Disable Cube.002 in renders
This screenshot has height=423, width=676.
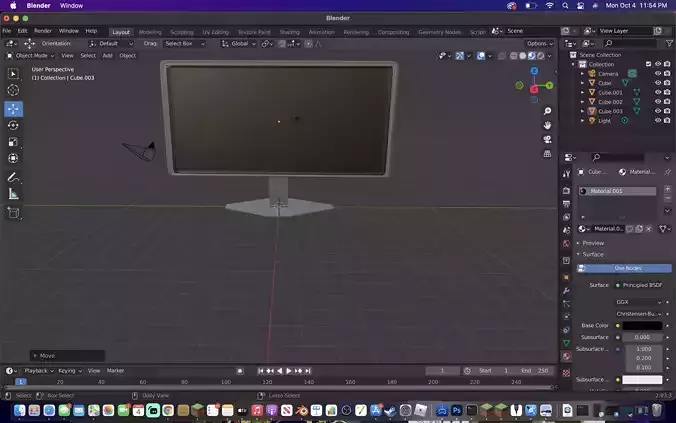point(667,102)
